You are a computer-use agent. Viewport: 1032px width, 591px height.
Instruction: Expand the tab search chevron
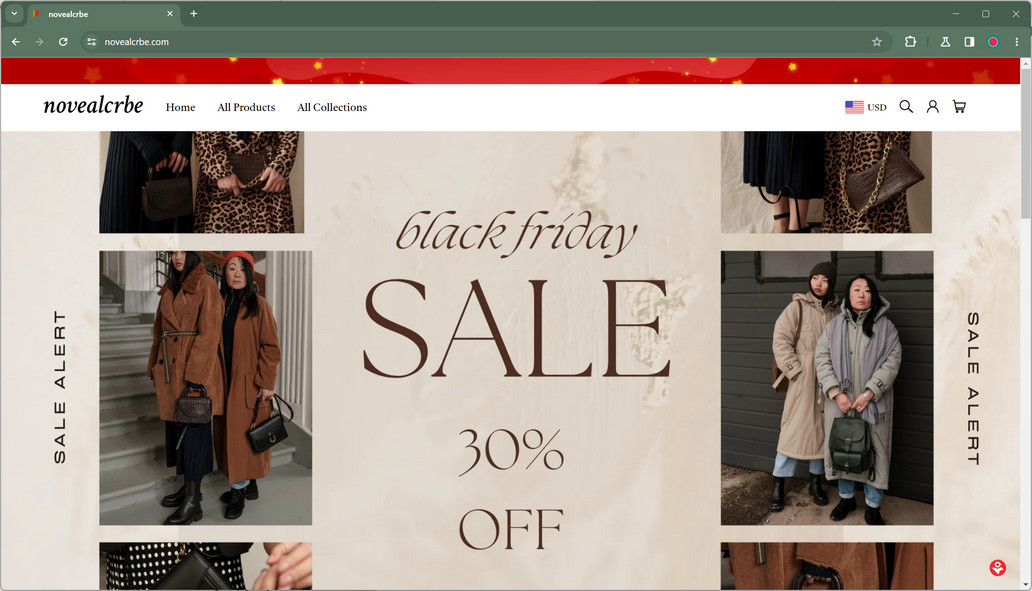coord(14,13)
